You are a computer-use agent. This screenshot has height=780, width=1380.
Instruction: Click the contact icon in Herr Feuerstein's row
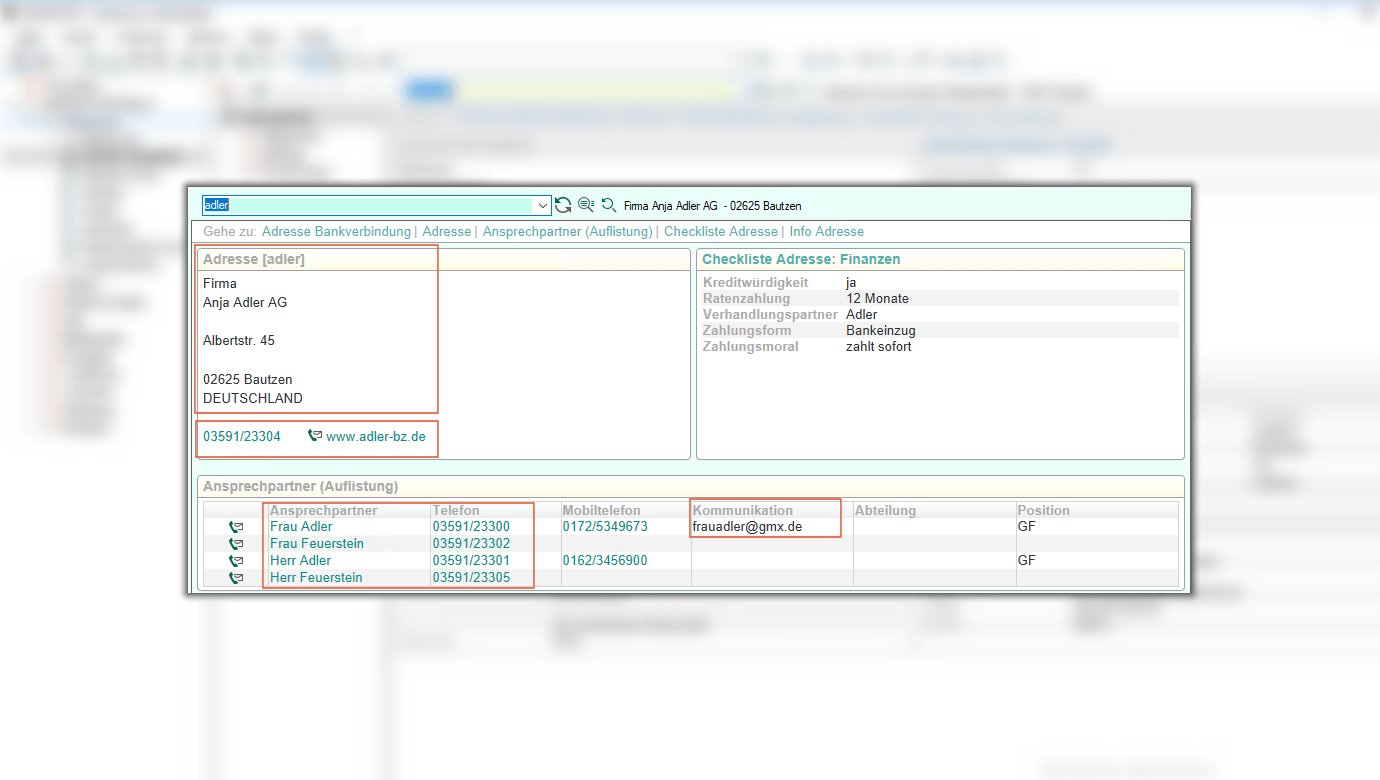(236, 578)
